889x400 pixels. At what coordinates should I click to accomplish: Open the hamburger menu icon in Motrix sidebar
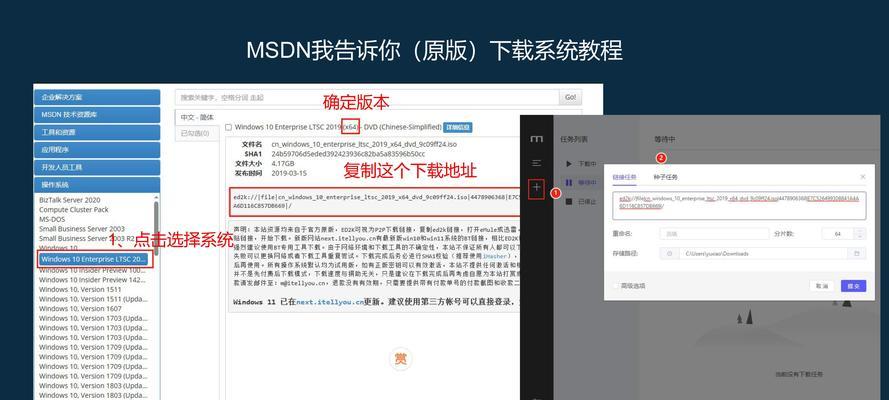tap(536, 163)
